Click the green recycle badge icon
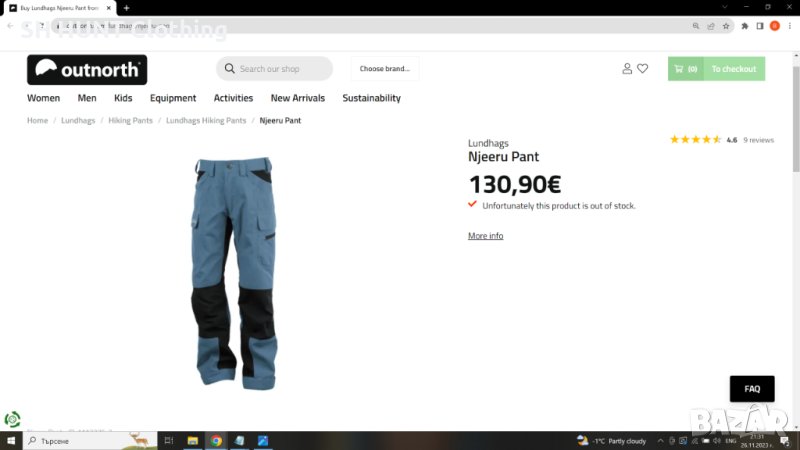The image size is (800, 450). click(12, 420)
